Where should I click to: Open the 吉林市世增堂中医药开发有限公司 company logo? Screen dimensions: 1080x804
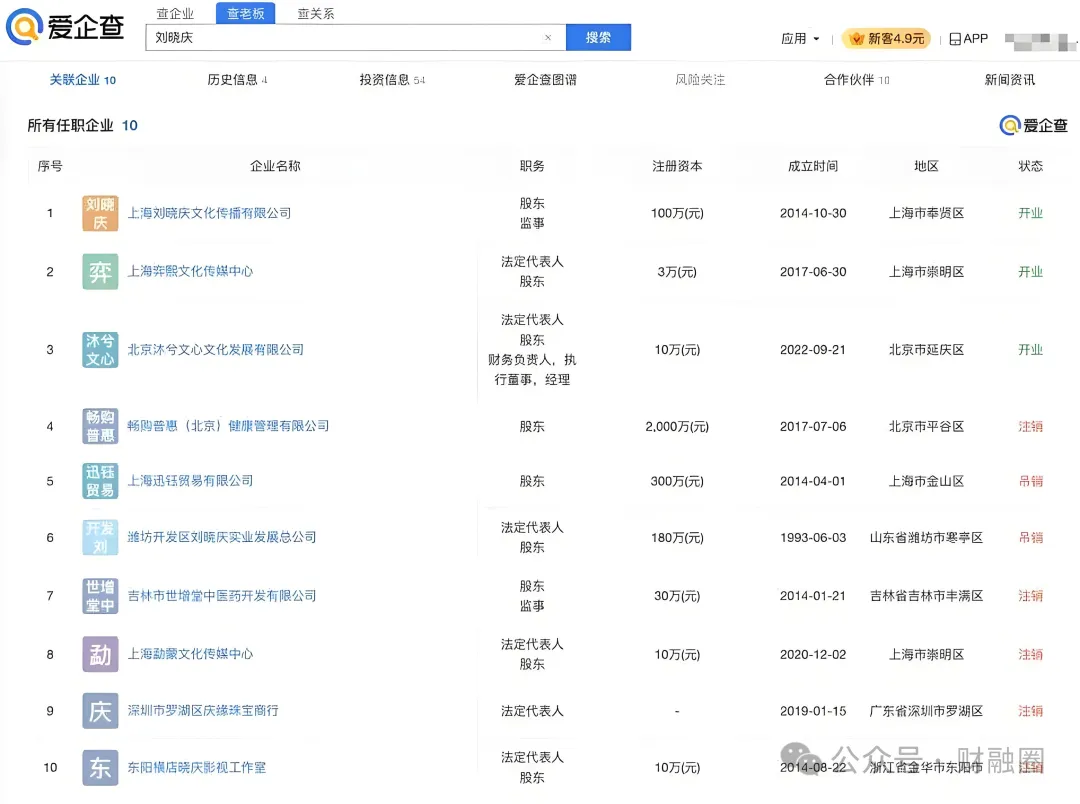coord(100,596)
